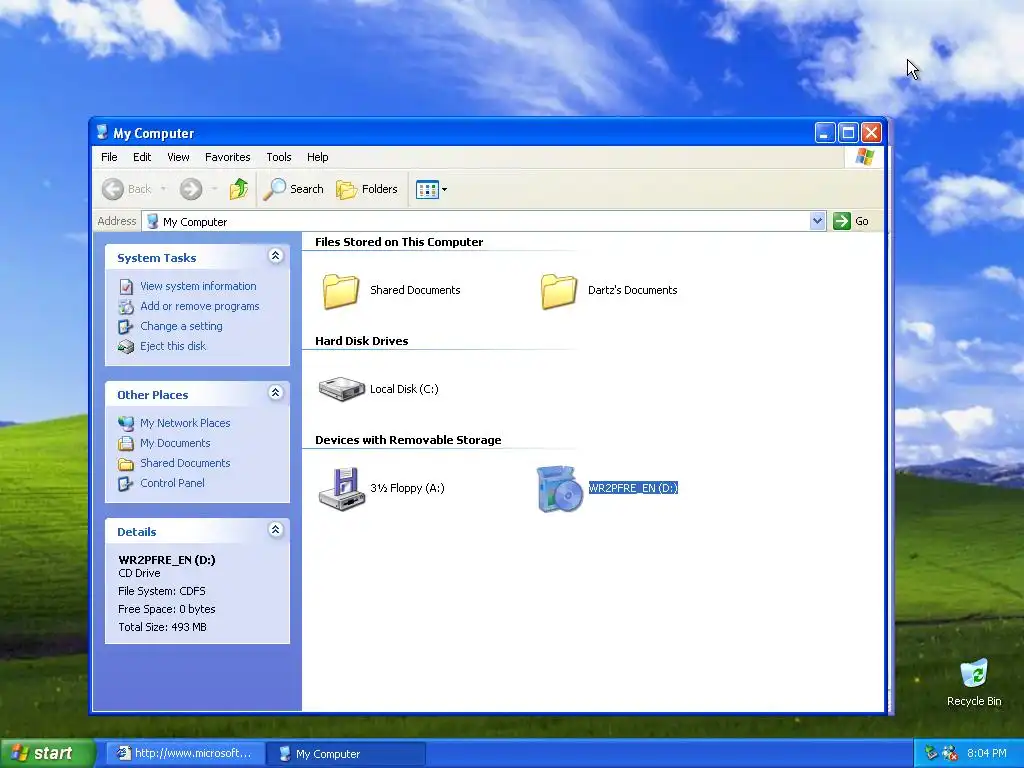Image resolution: width=1024 pixels, height=768 pixels.
Task: Click the Forward navigation arrow
Action: (x=191, y=189)
